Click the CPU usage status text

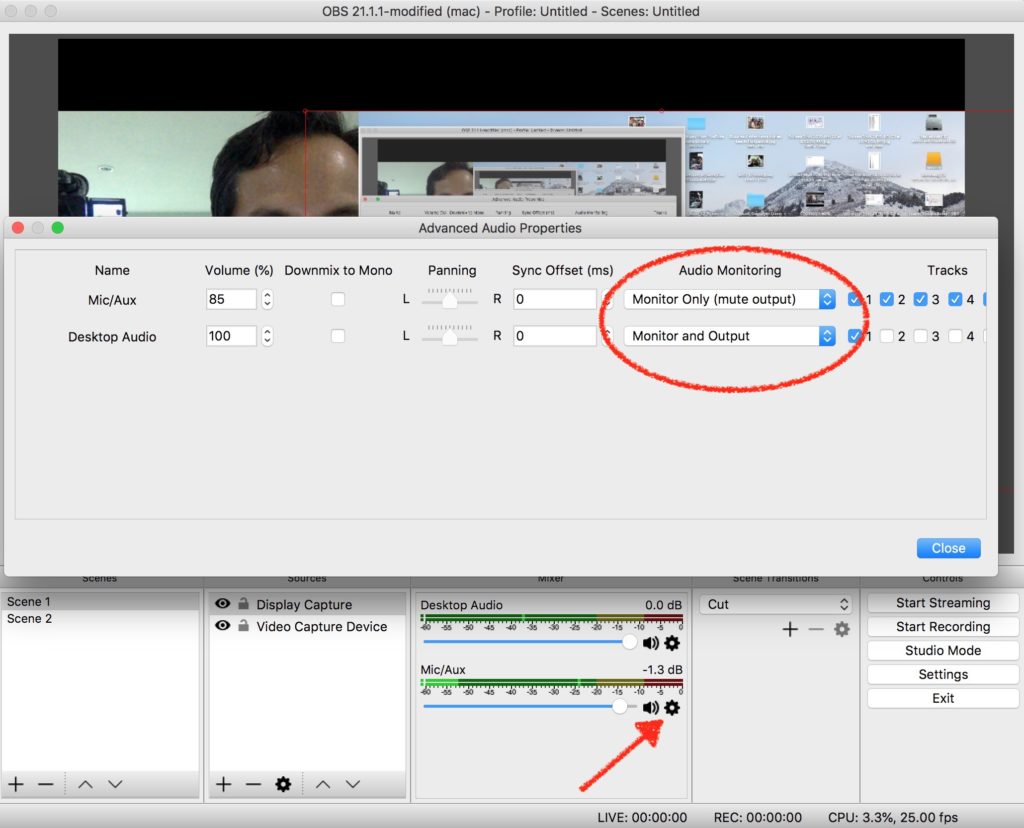tap(892, 817)
